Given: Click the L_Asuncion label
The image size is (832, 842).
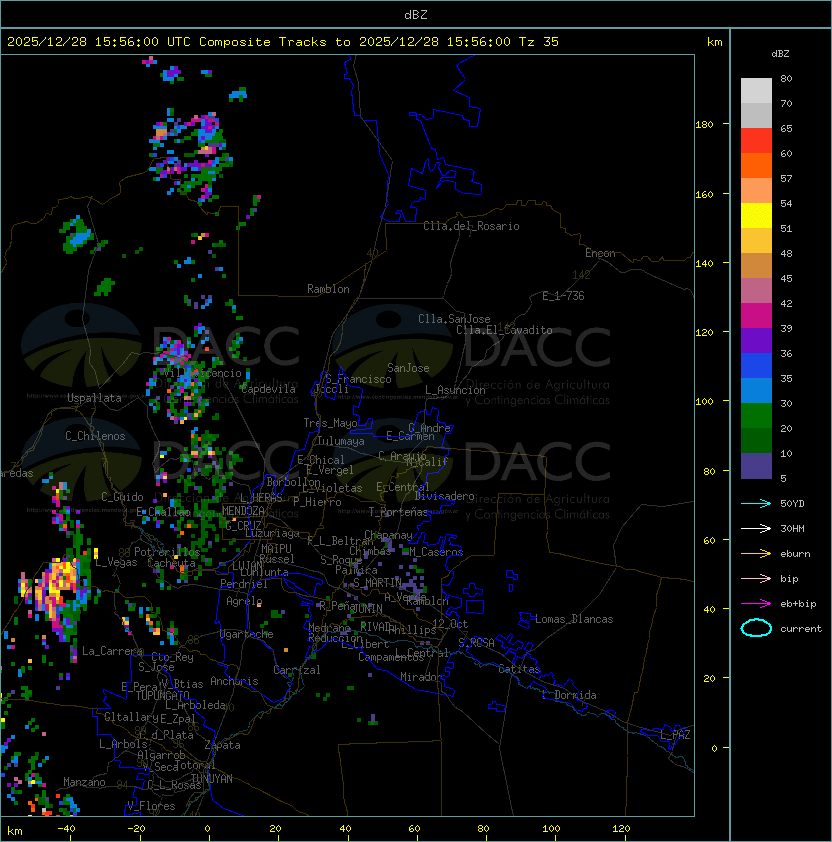Looking at the screenshot, I should [455, 390].
